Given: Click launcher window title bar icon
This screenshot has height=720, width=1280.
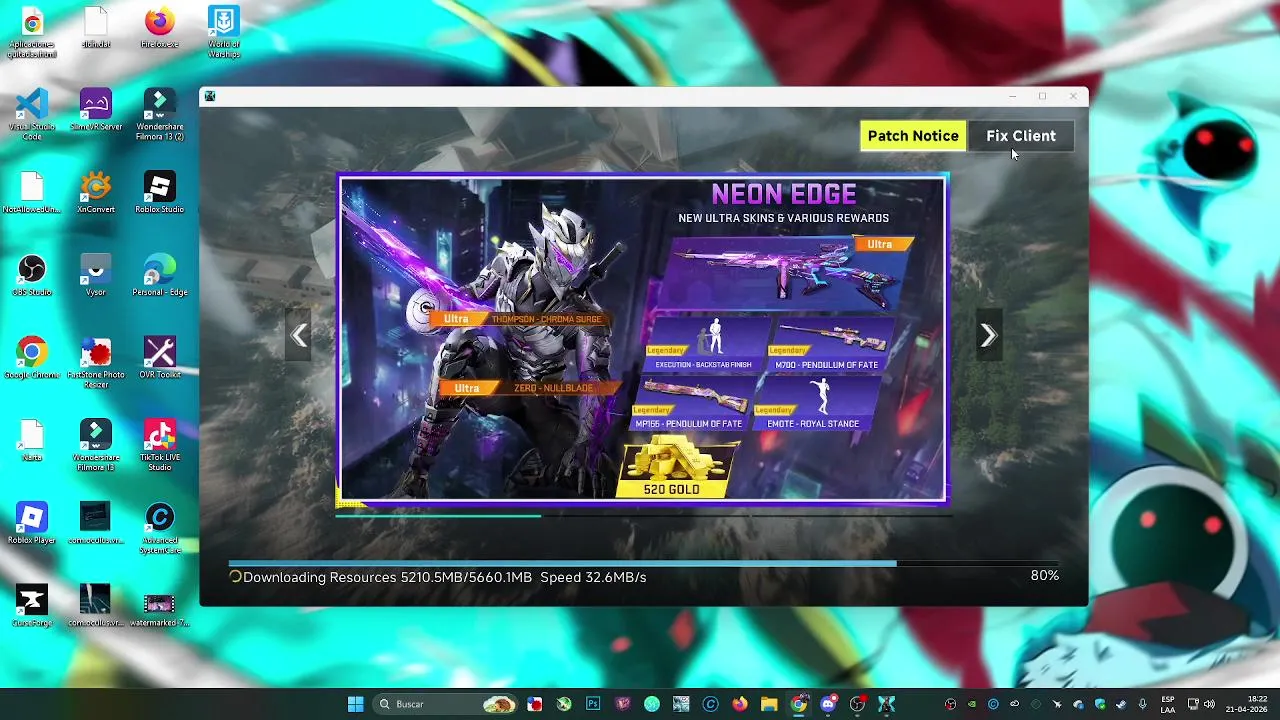Looking at the screenshot, I should tap(209, 96).
